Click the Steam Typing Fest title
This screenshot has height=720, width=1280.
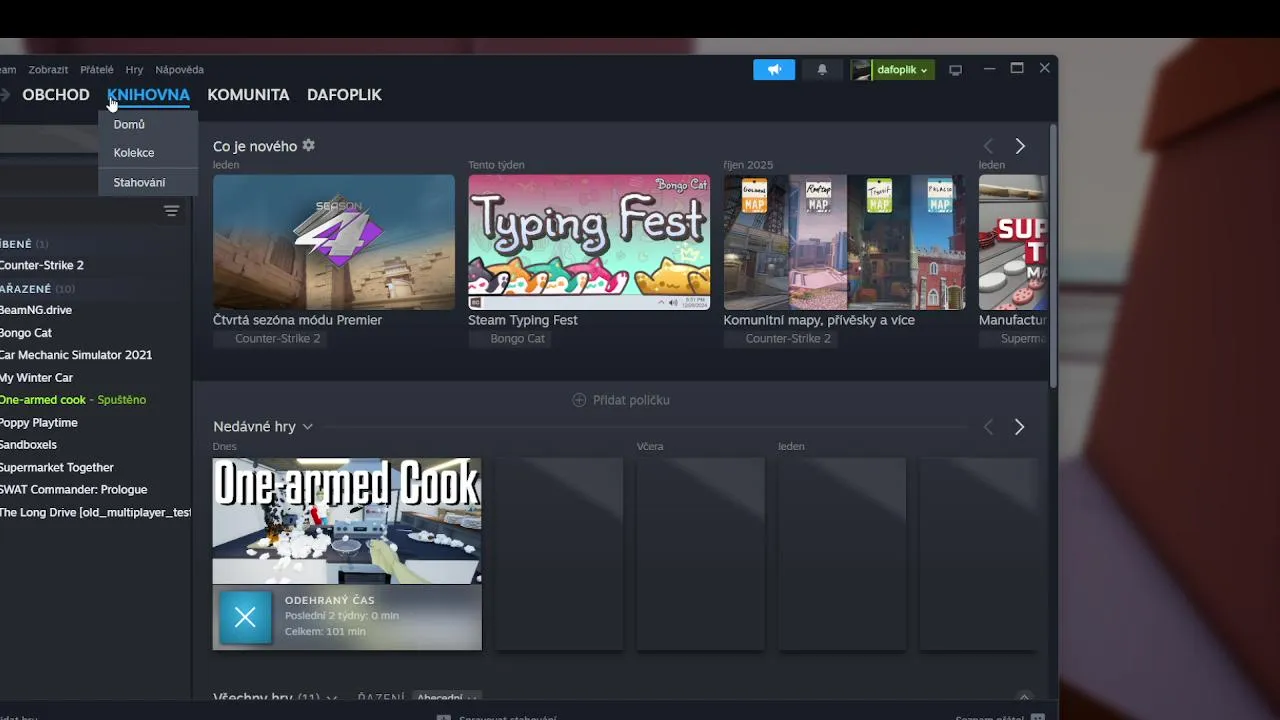(x=523, y=320)
